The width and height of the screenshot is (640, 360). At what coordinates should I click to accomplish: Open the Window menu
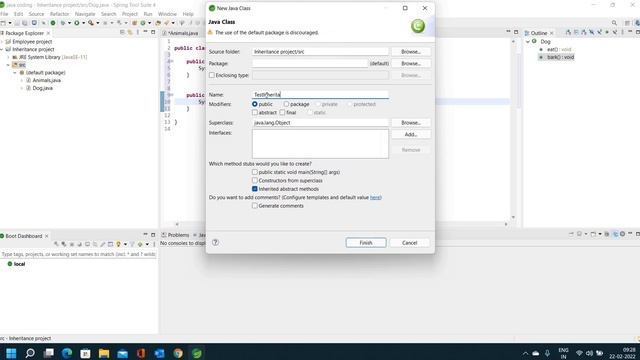click(167, 14)
